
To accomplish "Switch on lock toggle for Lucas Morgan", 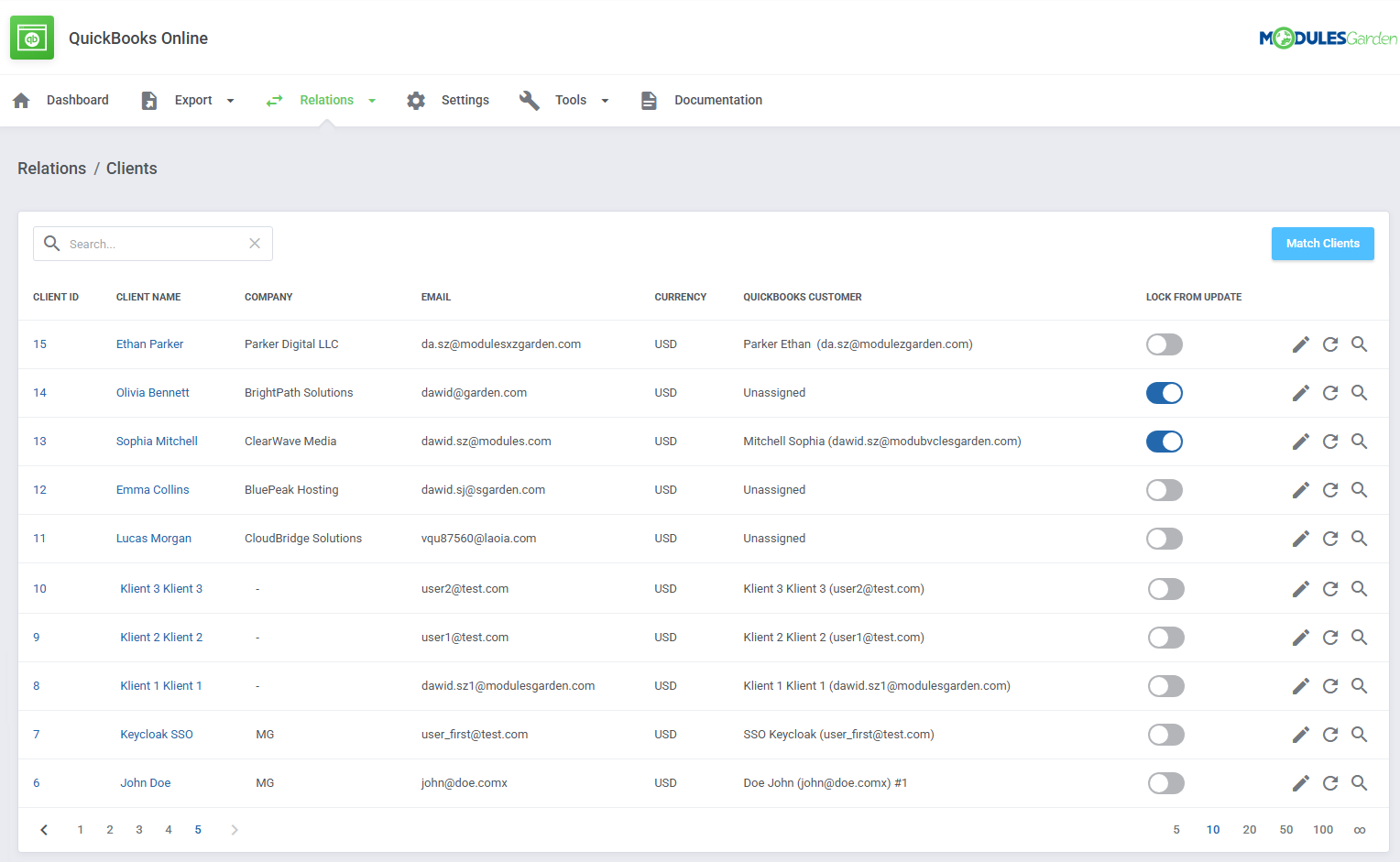I will coord(1165,539).
